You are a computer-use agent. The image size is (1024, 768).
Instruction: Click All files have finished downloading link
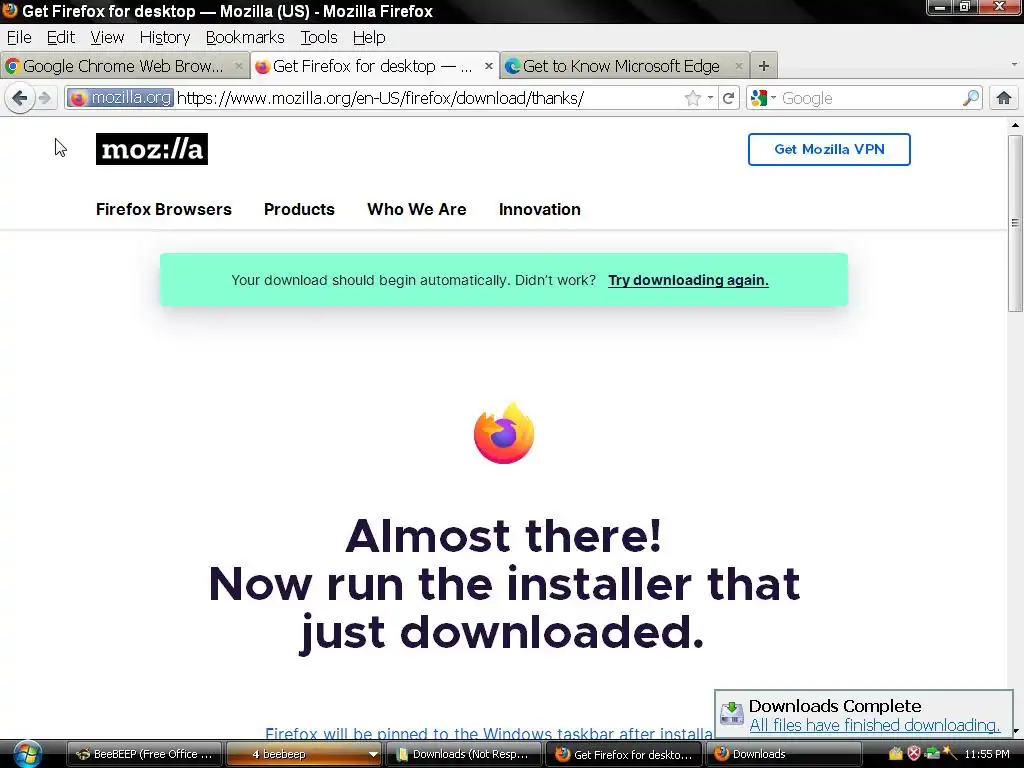tap(874, 725)
